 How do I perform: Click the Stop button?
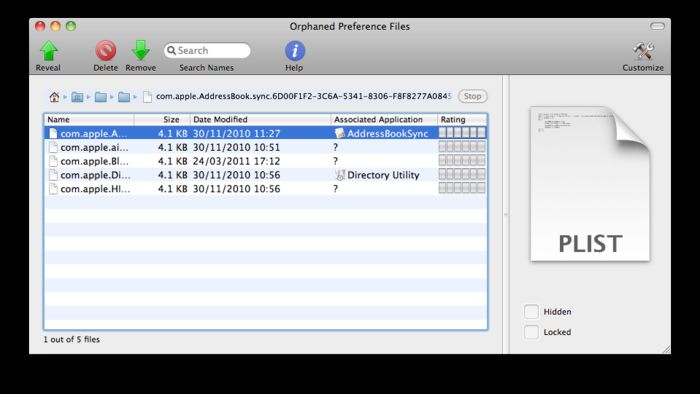472,96
